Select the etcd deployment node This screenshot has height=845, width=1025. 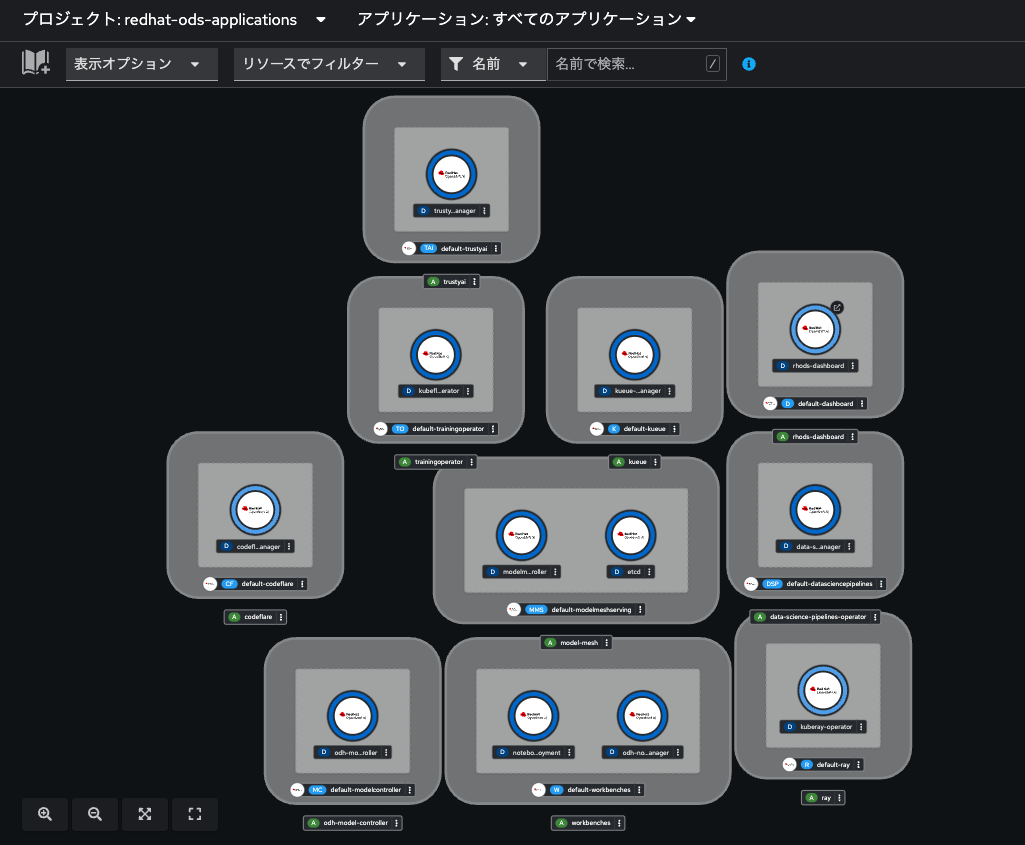coord(630,535)
